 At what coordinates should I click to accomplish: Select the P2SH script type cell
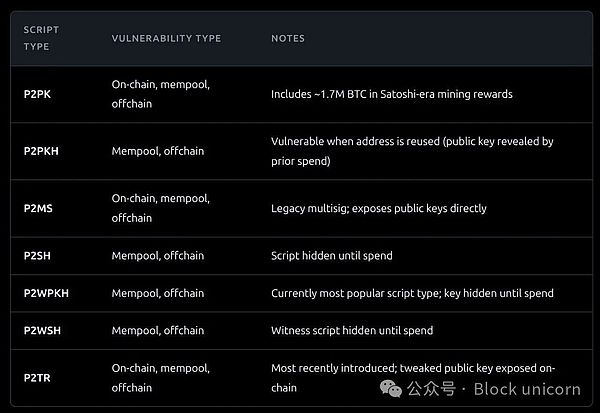(x=38, y=256)
